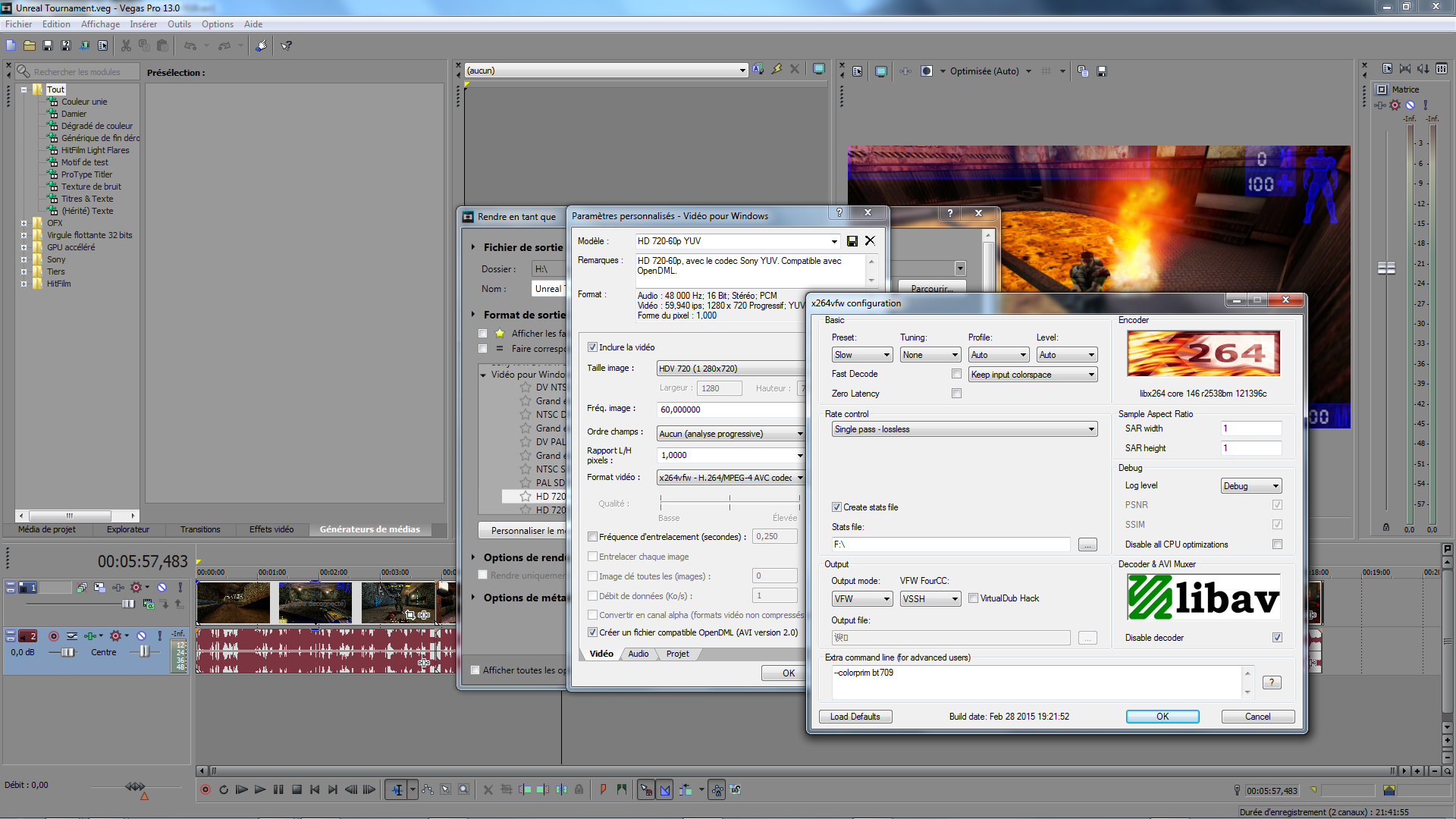Go to start of project
This screenshot has width=1456, height=819.
(315, 789)
